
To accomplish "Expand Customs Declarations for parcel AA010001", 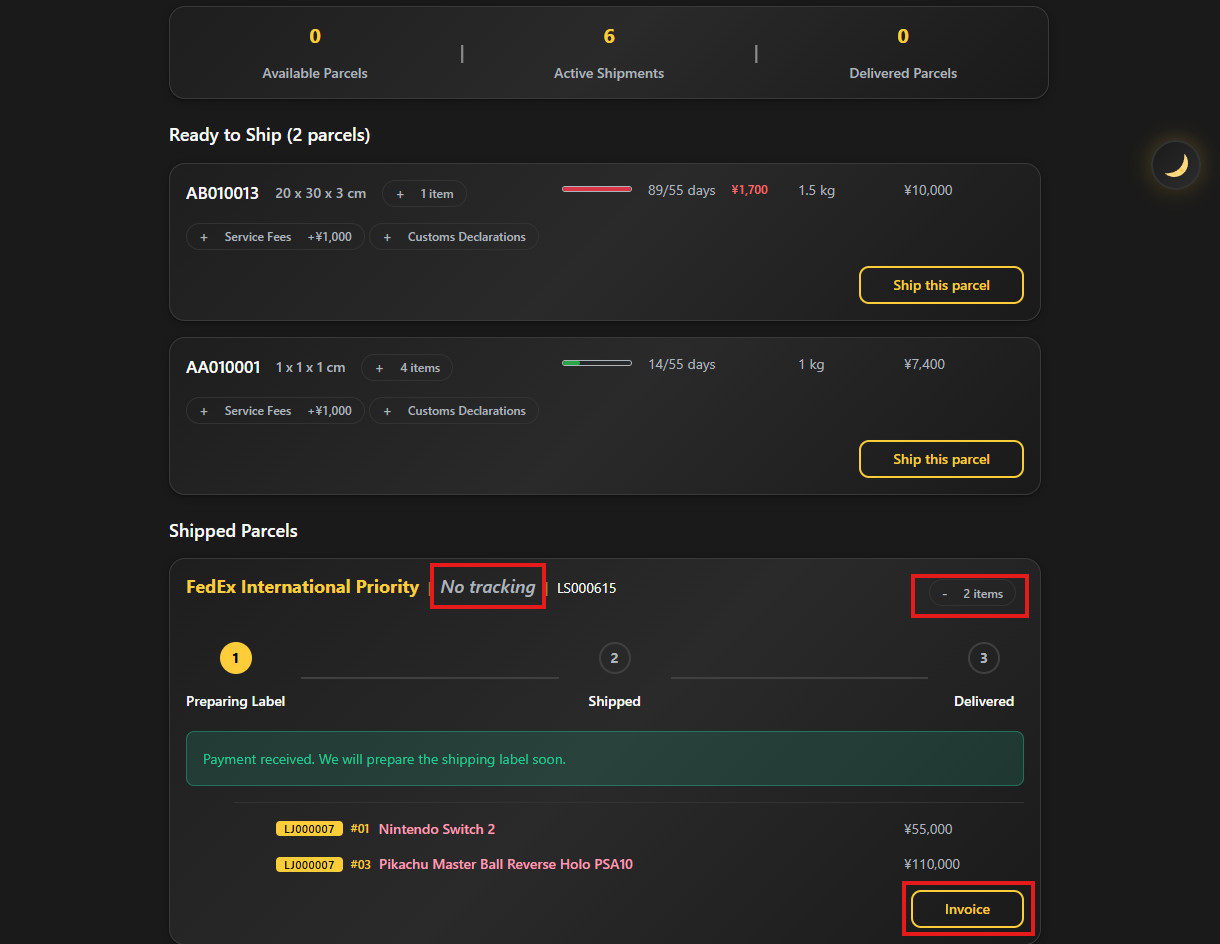I will [x=454, y=411].
